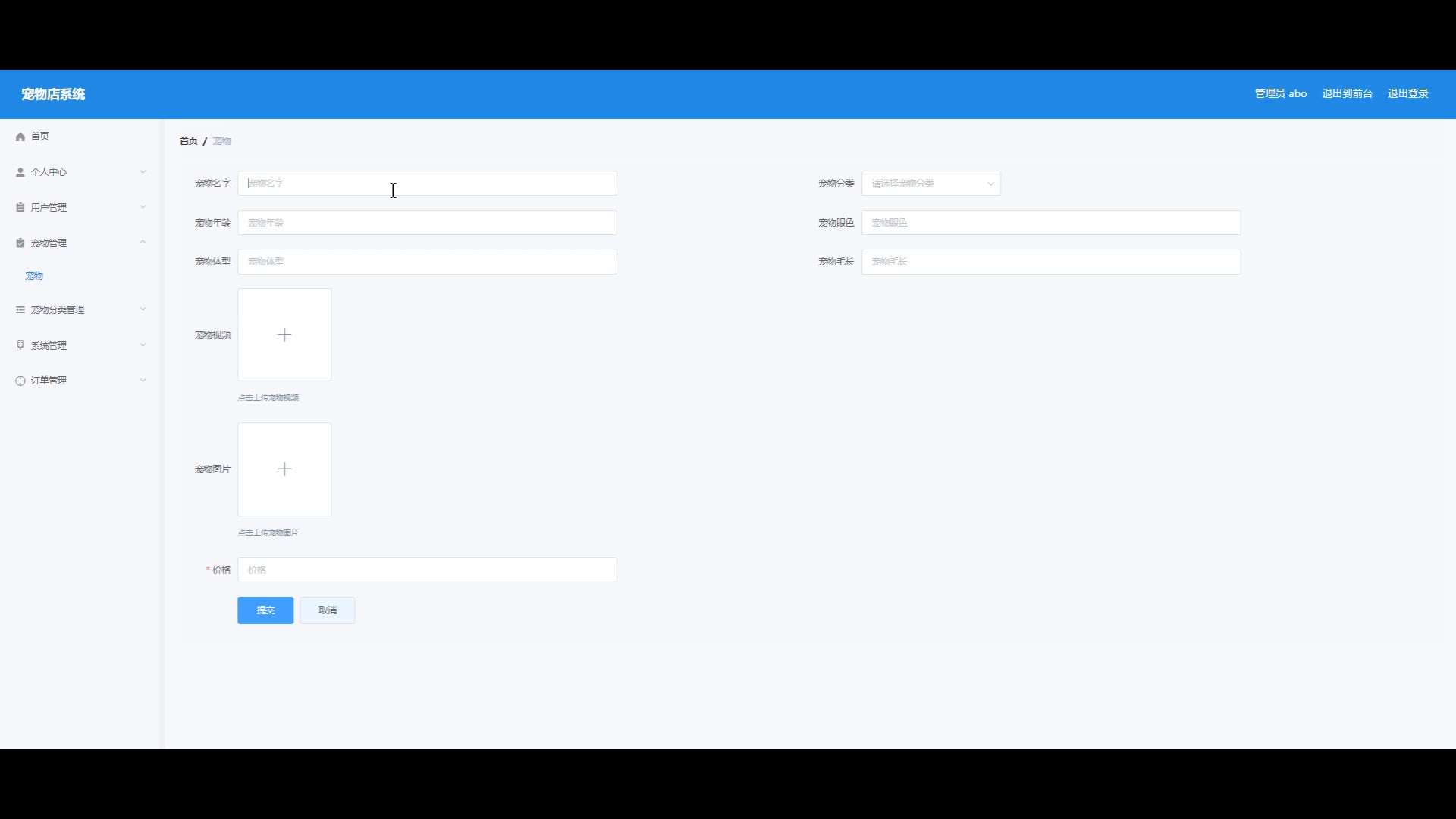Click the 退出登录 link

(1407, 94)
